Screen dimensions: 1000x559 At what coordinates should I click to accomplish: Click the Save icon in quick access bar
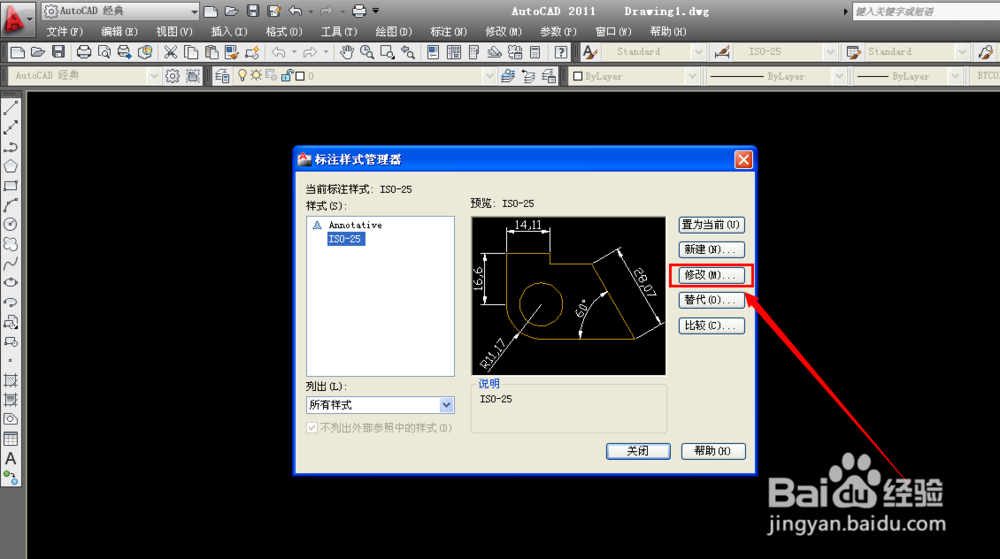coord(253,11)
